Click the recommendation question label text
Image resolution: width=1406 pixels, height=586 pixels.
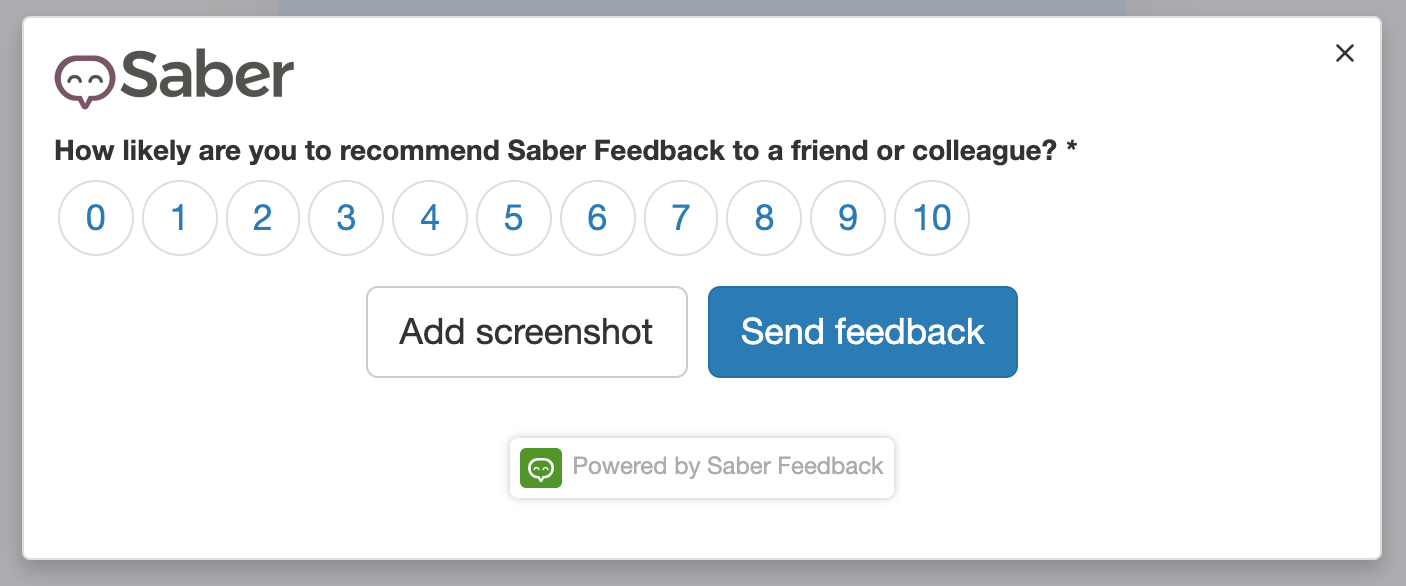pyautogui.click(x=555, y=151)
